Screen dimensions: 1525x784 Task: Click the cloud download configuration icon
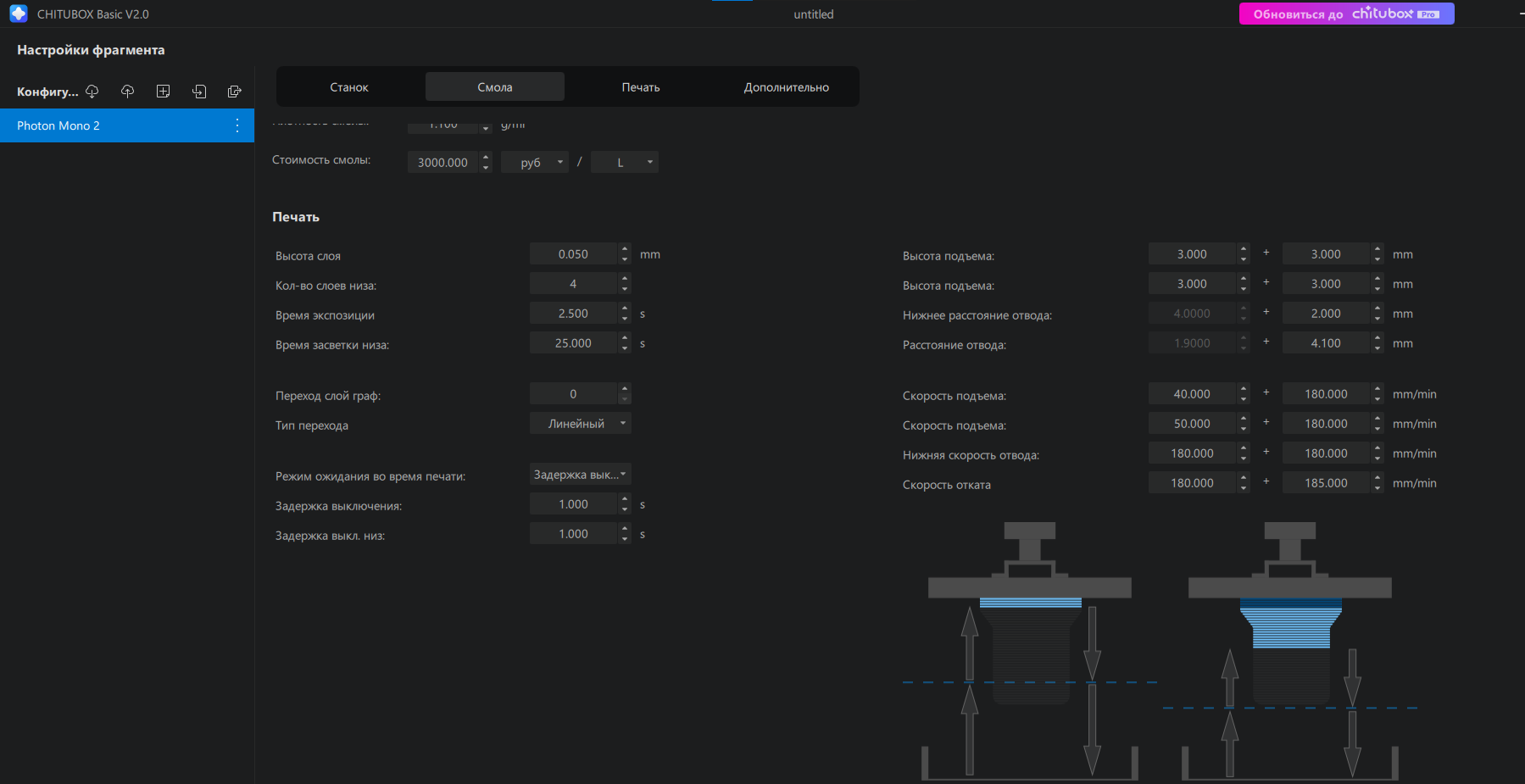[92, 92]
